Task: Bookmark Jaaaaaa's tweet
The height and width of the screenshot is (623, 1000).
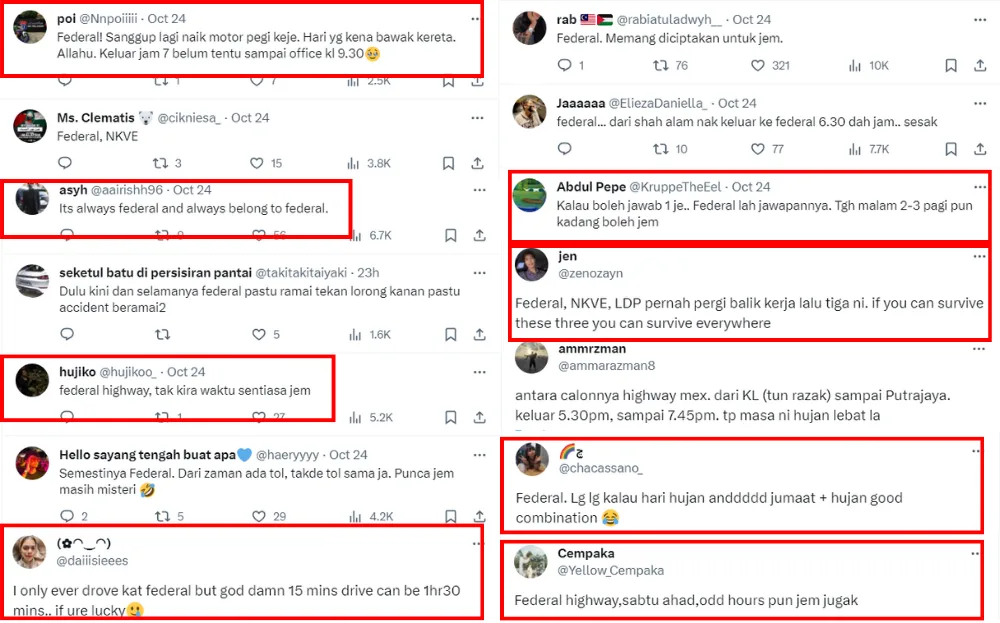Action: 951,149
